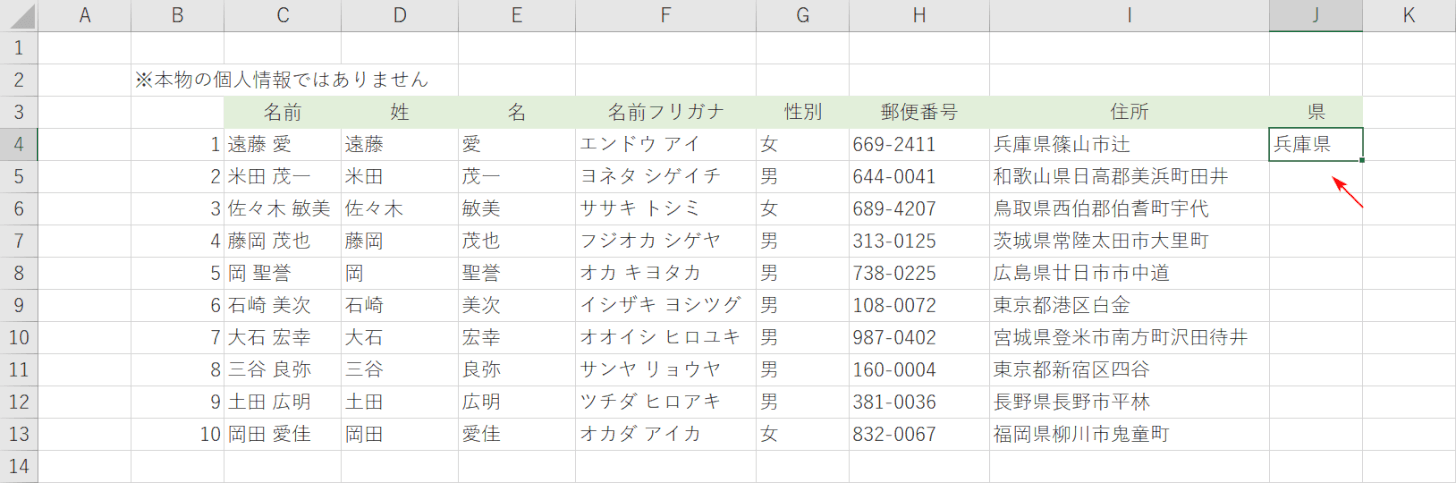Click the fill handle of cell J4
1456x483 pixels.
[x=1362, y=160]
